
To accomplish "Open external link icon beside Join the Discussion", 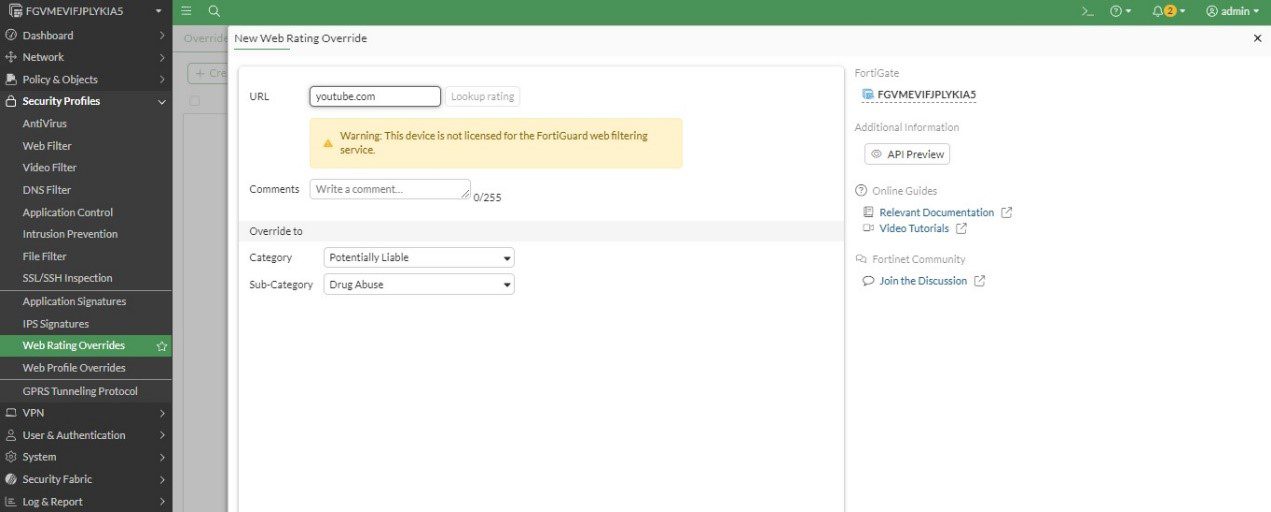I will tap(979, 281).
